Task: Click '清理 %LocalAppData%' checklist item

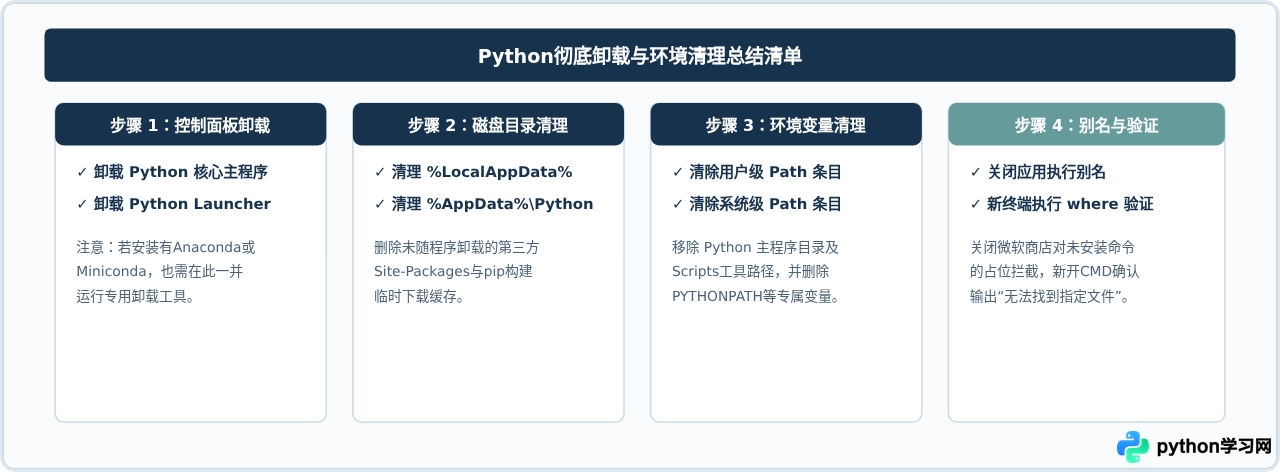Action: click(x=473, y=172)
